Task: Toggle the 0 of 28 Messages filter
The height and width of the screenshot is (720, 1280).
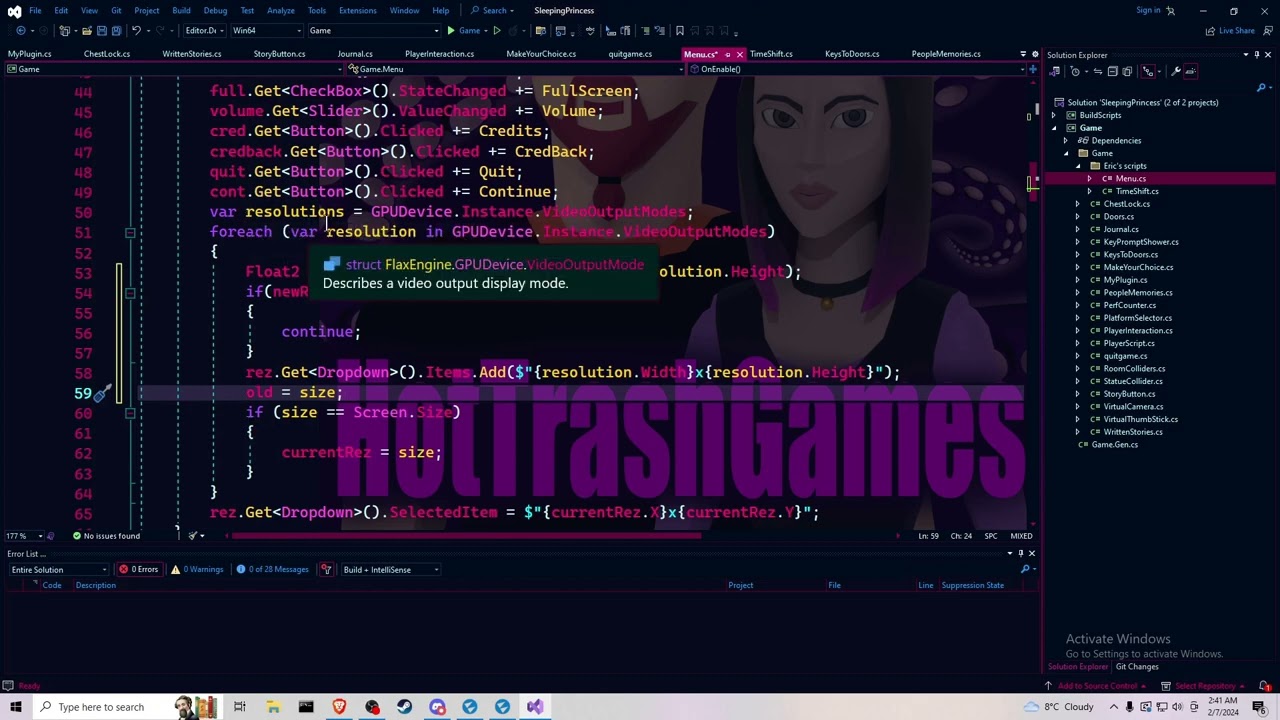Action: click(x=272, y=569)
